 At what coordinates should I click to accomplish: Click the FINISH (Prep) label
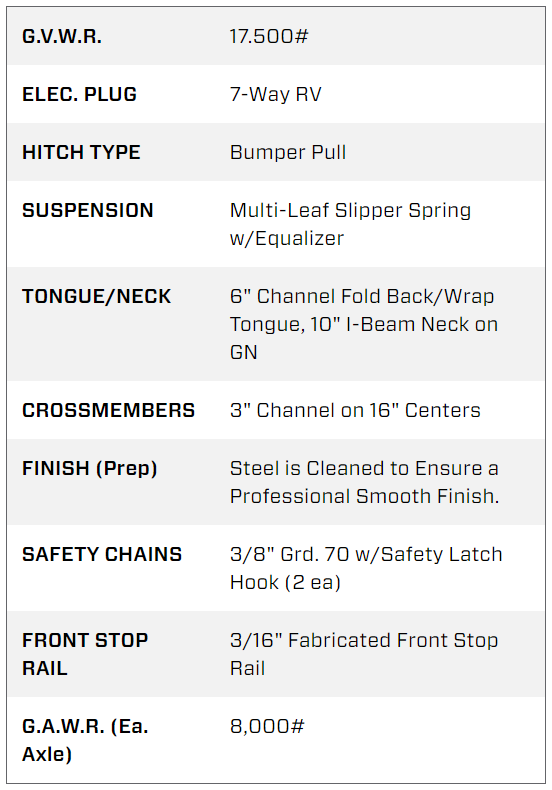tap(90, 469)
